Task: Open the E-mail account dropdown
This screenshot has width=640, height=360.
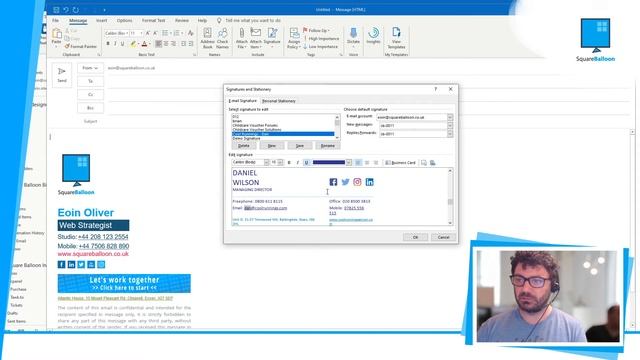Action: 450,117
